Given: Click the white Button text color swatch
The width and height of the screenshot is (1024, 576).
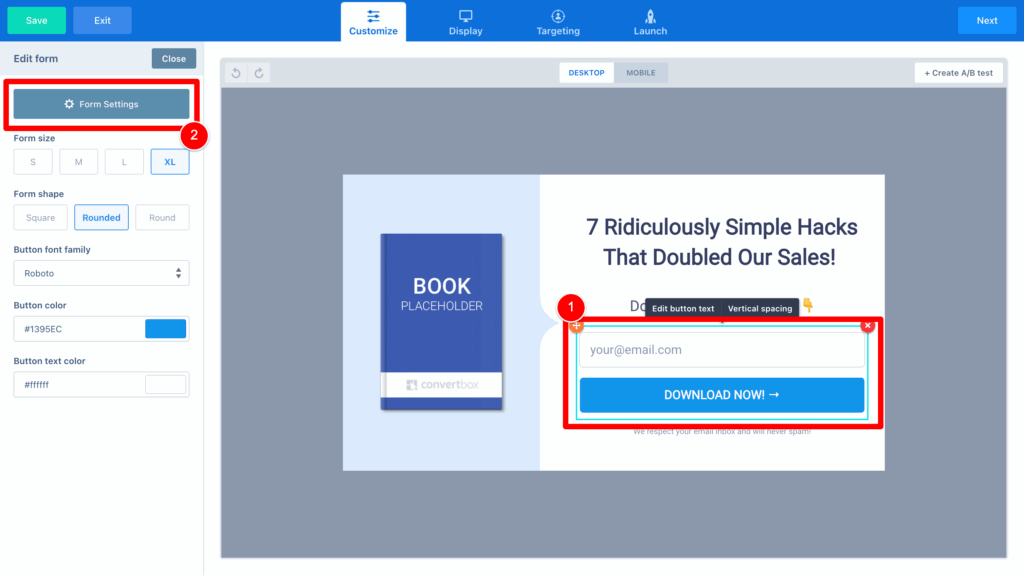Looking at the screenshot, I should [x=165, y=384].
